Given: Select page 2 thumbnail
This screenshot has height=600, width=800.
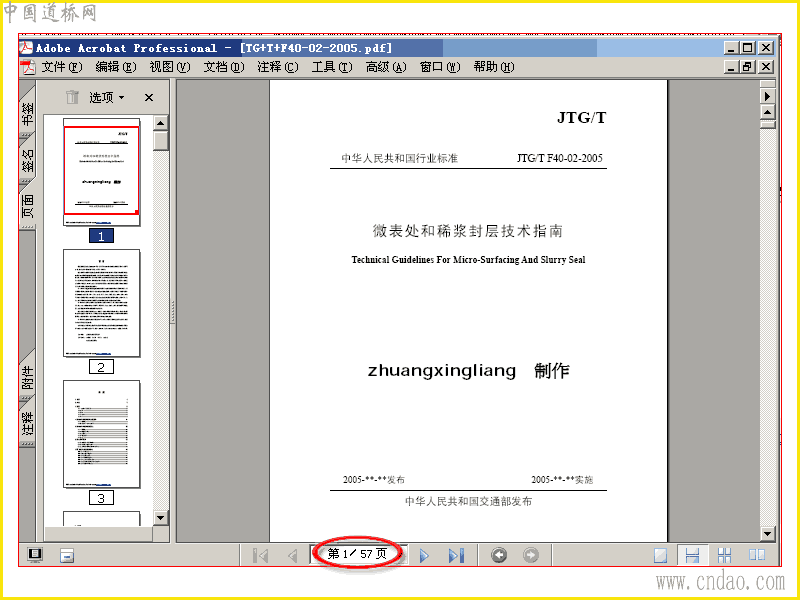Looking at the screenshot, I should (x=102, y=303).
